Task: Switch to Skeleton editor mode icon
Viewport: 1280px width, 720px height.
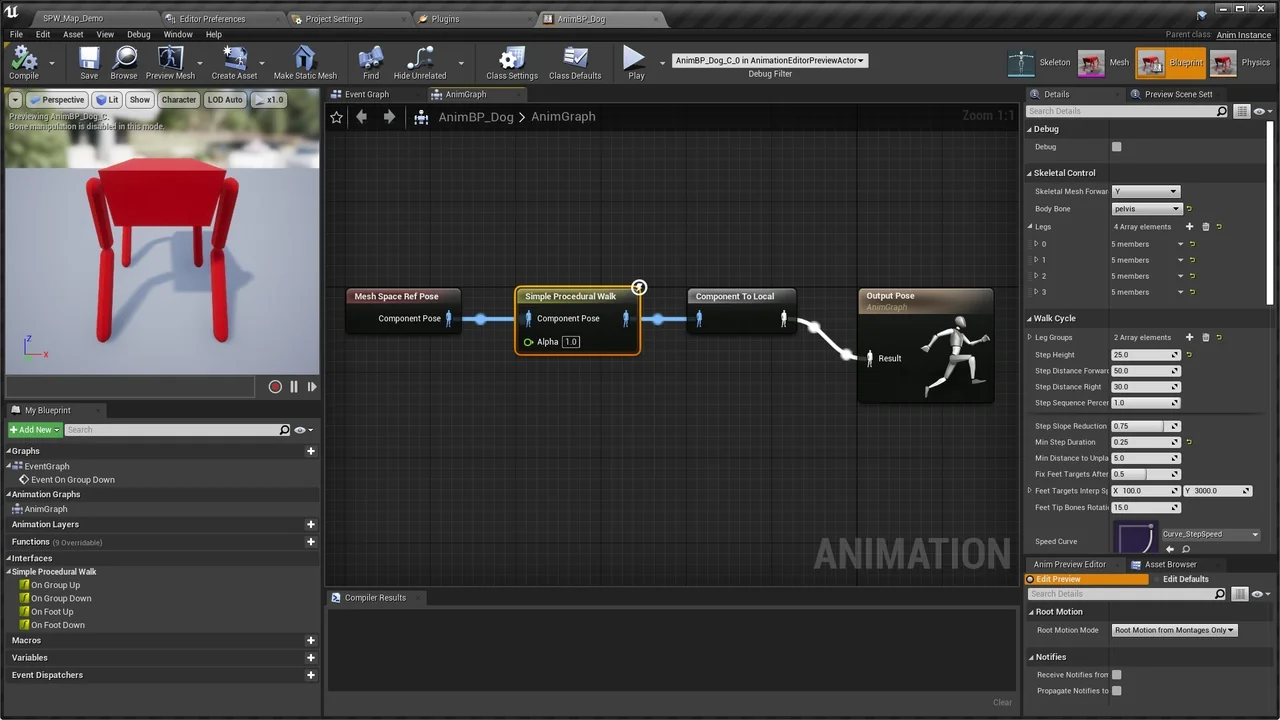Action: [x=1021, y=63]
